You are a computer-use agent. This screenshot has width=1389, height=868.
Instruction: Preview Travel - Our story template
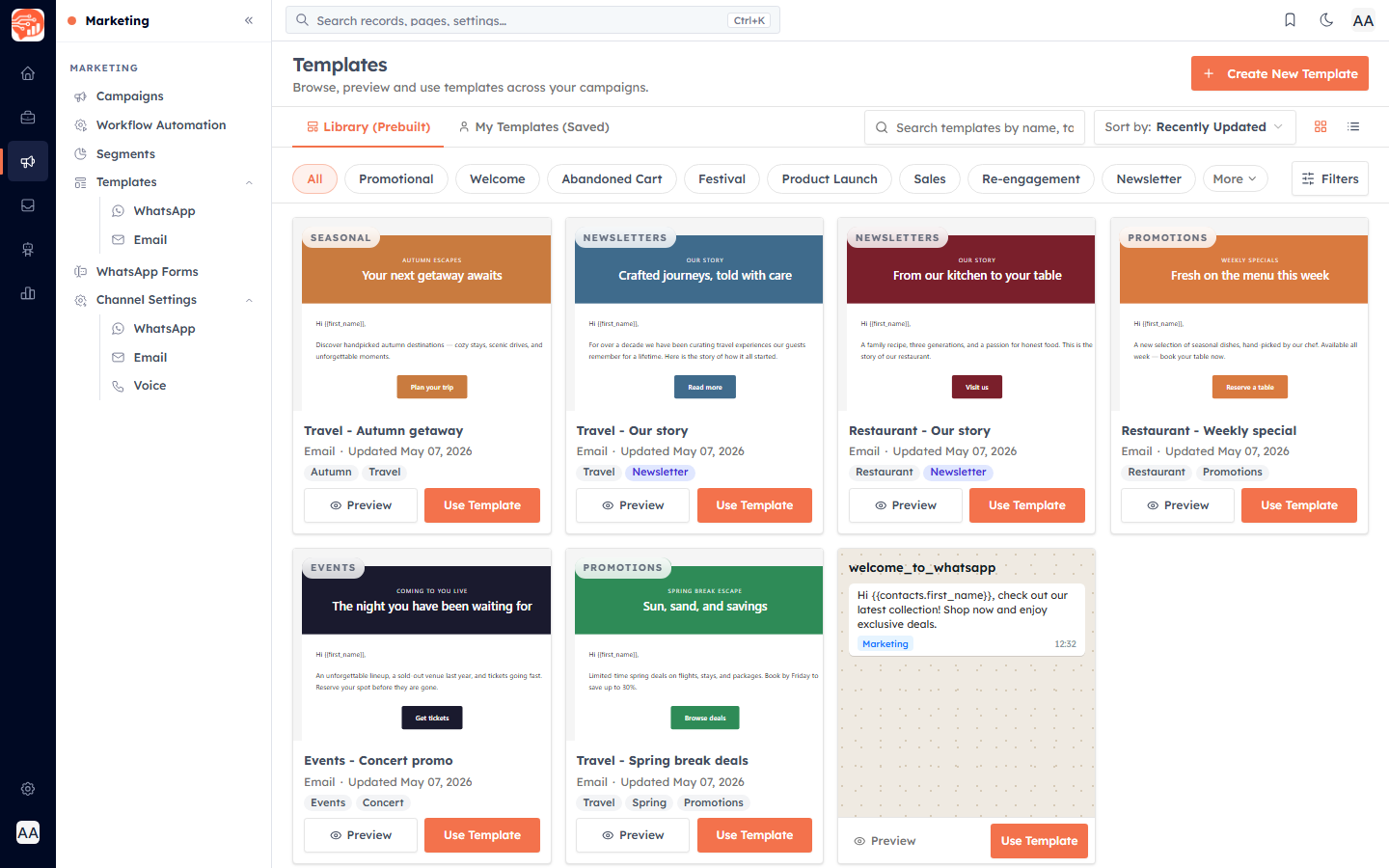633,505
